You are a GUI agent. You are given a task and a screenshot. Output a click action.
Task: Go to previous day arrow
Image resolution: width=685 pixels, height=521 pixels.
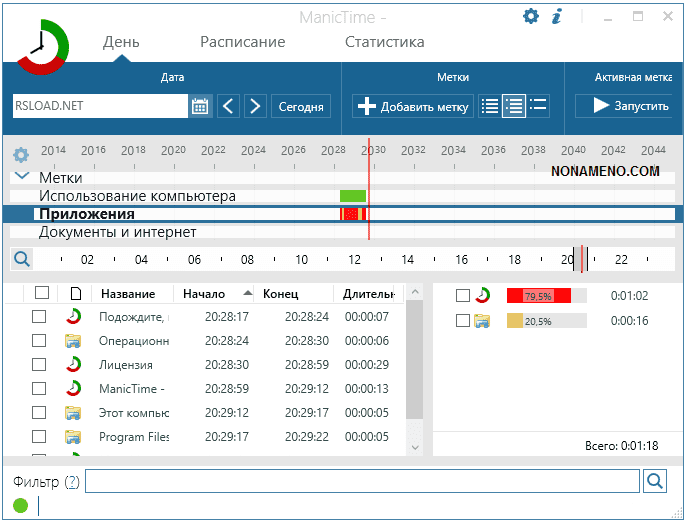[228, 106]
